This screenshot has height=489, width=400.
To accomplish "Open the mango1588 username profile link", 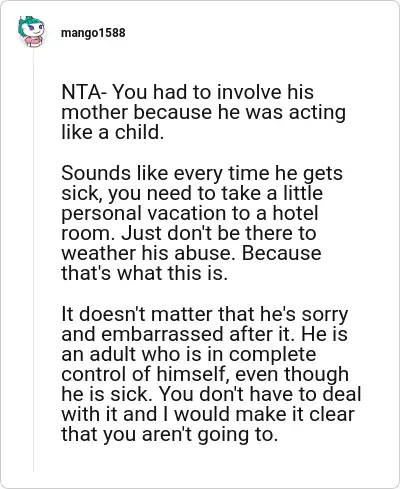I will click(93, 33).
